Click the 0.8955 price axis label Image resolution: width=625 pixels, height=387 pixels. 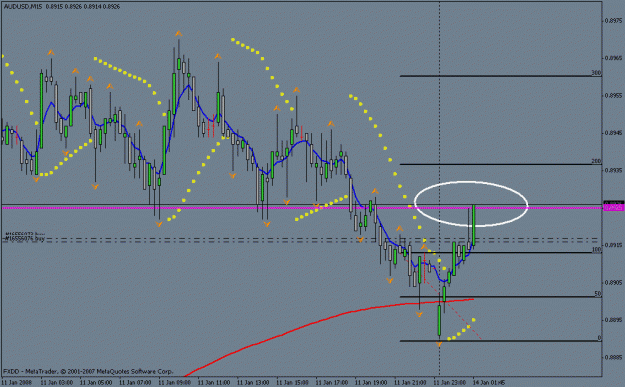click(613, 96)
